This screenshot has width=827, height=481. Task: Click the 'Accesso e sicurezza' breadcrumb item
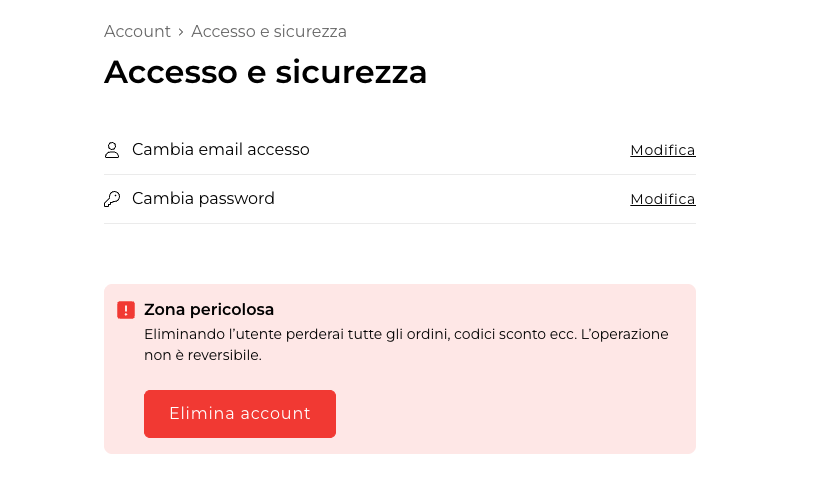269,32
